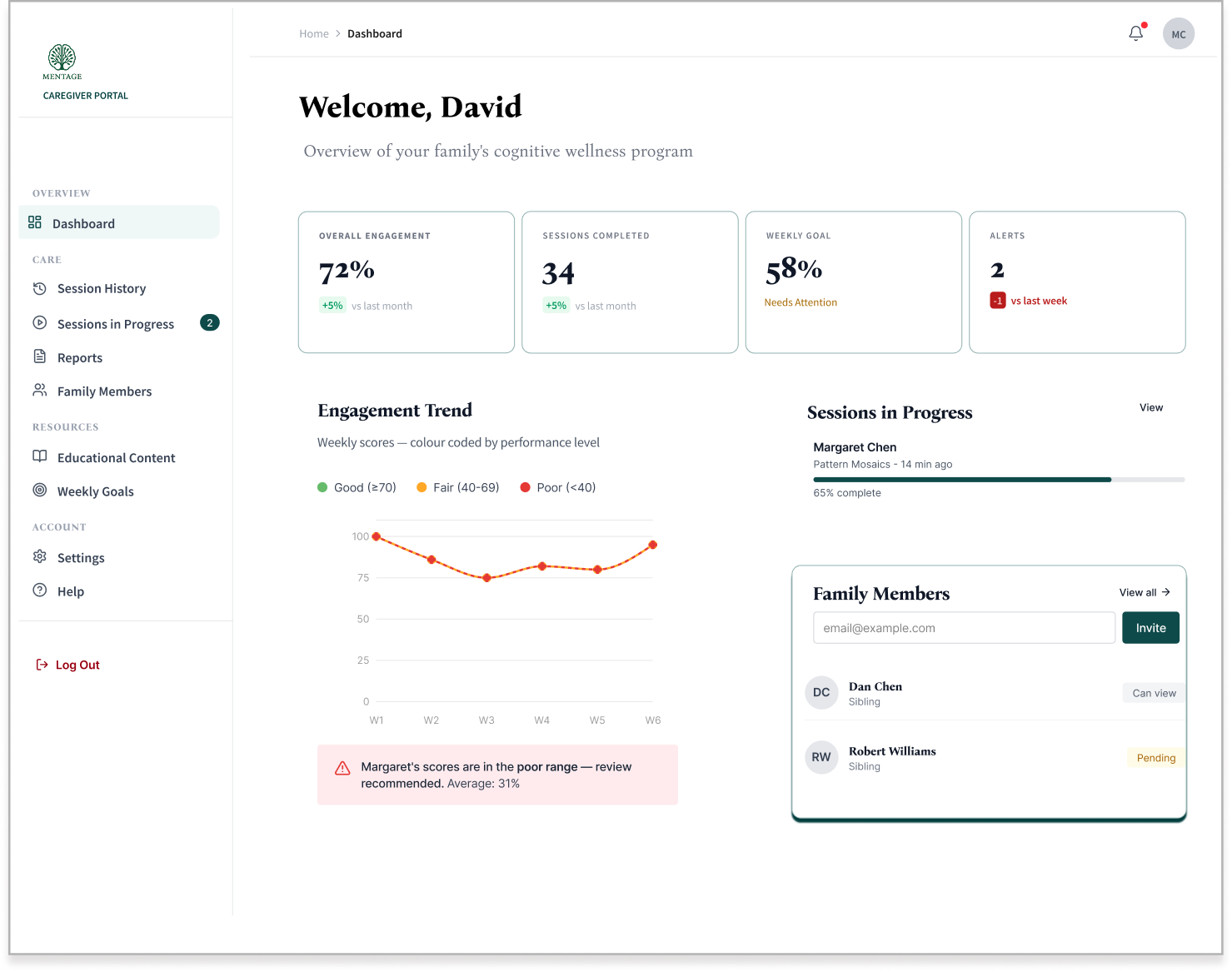Click the +5% badge under Sessions Completed
1232x972 pixels.
coord(556,306)
